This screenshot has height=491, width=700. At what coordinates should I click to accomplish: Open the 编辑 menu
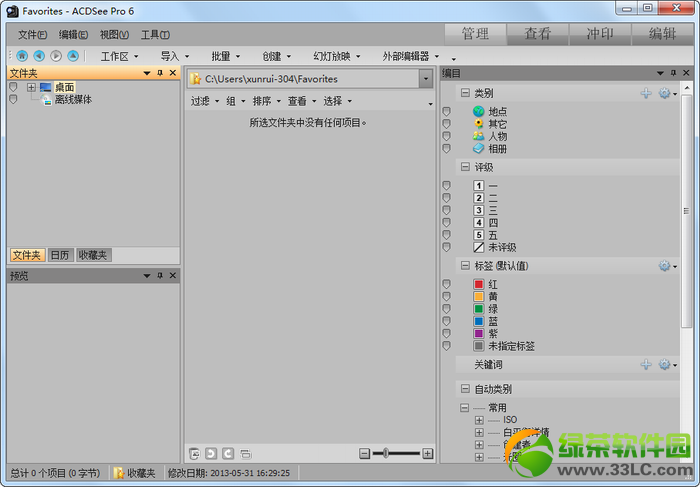pos(73,35)
